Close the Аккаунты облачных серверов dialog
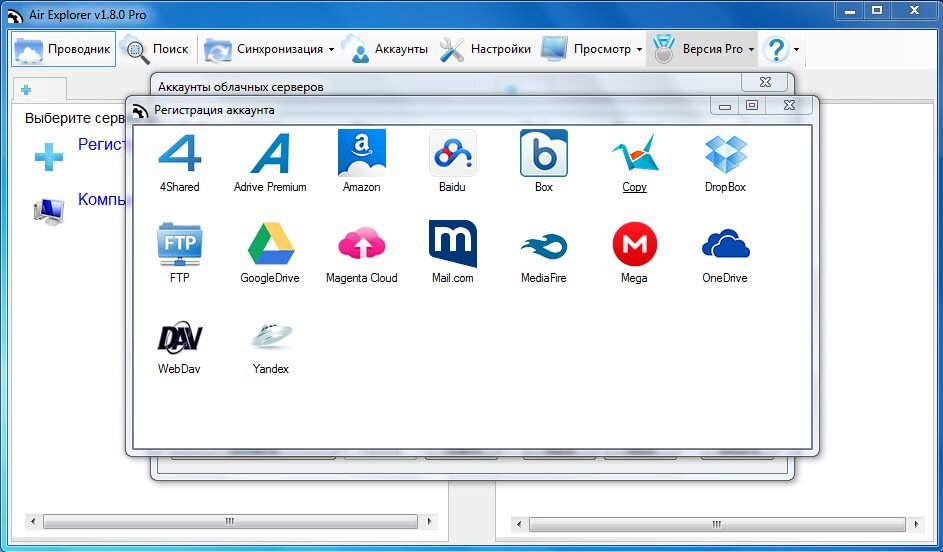Image resolution: width=943 pixels, height=552 pixels. tap(765, 82)
